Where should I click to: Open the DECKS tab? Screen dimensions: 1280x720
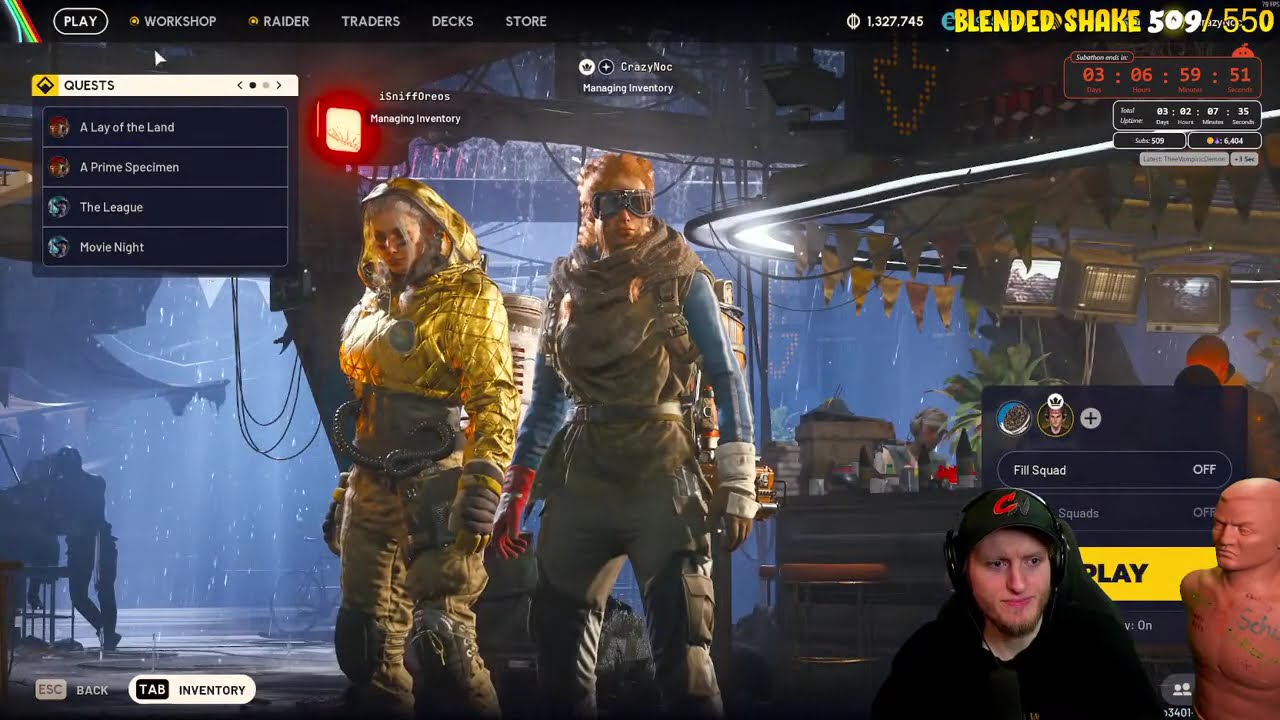[452, 21]
